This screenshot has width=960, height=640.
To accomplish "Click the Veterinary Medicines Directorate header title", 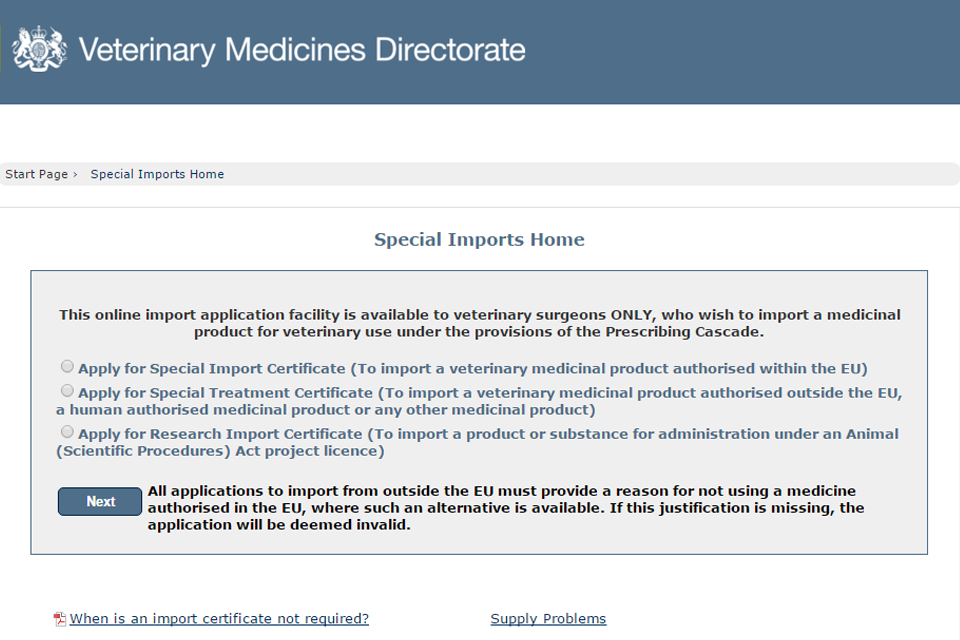I will (x=302, y=49).
